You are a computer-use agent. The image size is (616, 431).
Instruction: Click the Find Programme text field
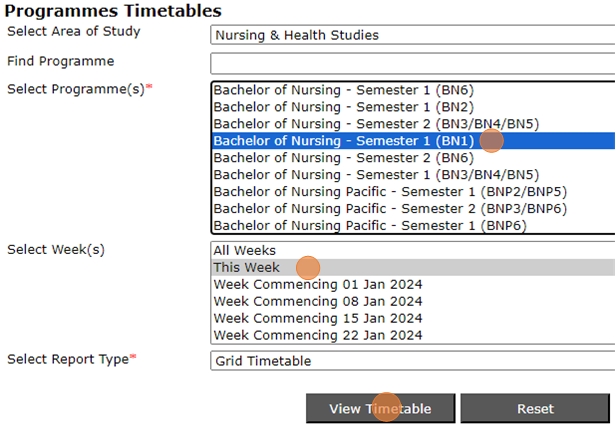point(412,64)
